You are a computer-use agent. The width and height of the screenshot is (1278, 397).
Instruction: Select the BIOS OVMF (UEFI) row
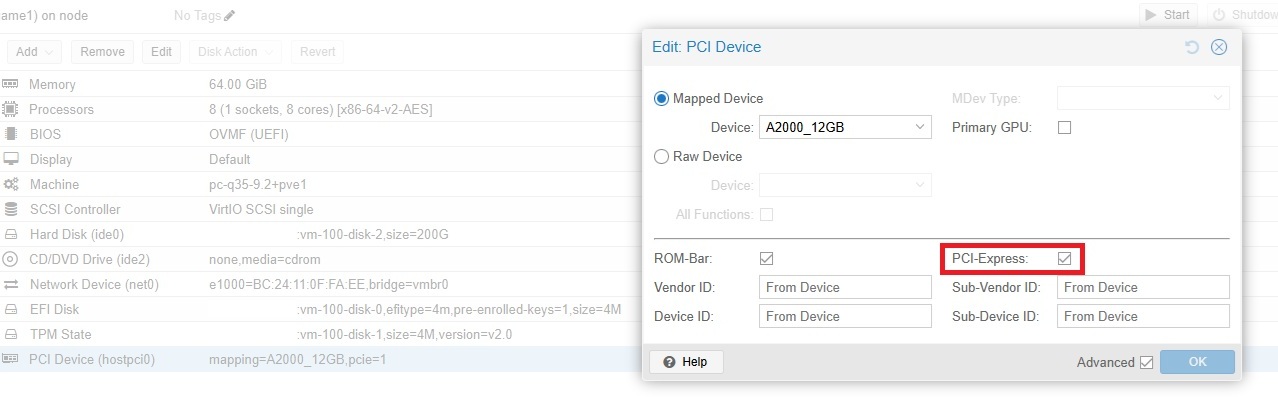pos(320,134)
